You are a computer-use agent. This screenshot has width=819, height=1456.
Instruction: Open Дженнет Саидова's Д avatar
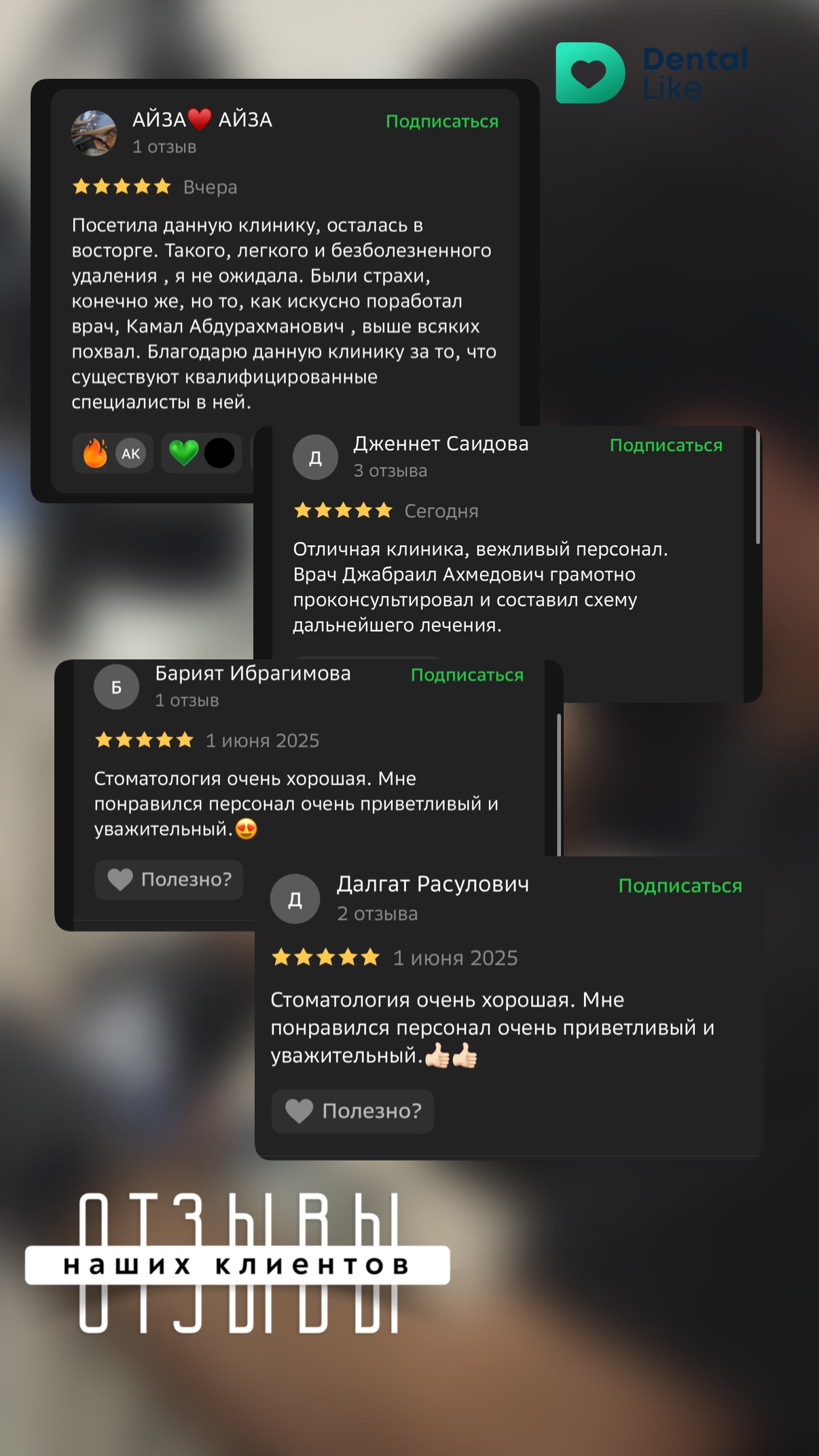tap(315, 457)
